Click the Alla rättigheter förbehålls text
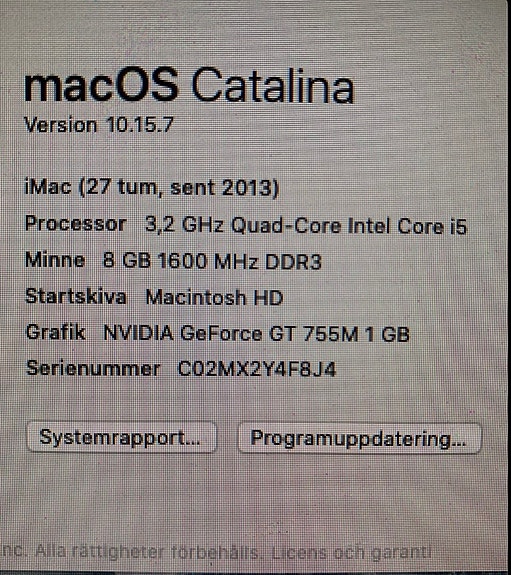This screenshot has height=575, width=511. click(148, 551)
